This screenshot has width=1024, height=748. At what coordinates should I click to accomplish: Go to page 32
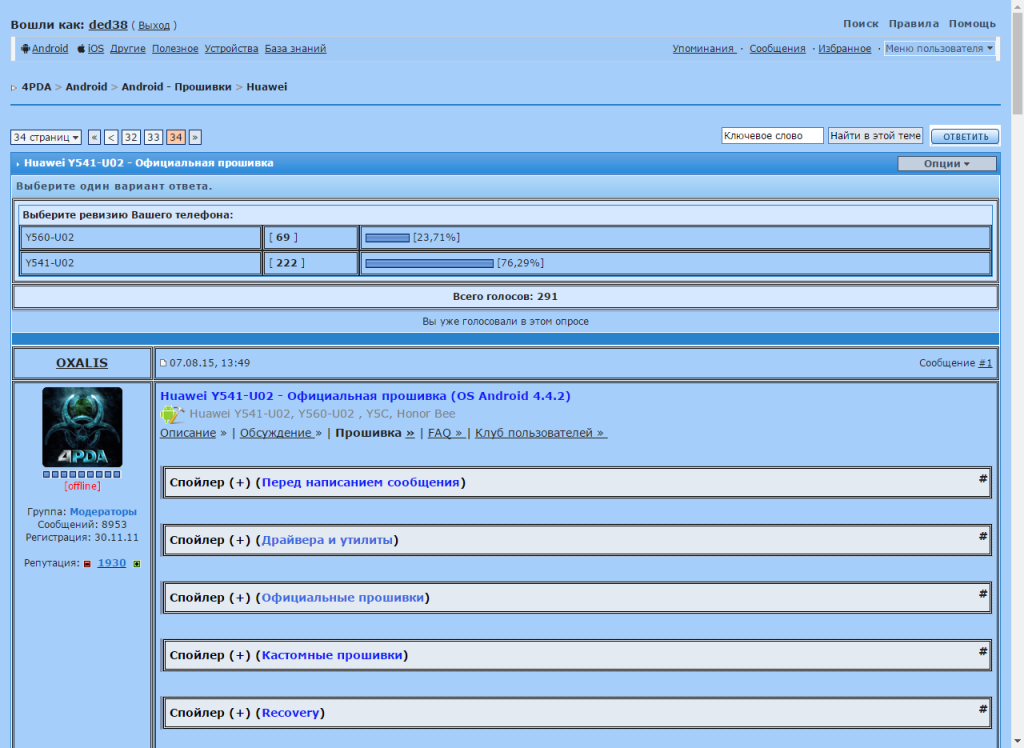tap(131, 137)
